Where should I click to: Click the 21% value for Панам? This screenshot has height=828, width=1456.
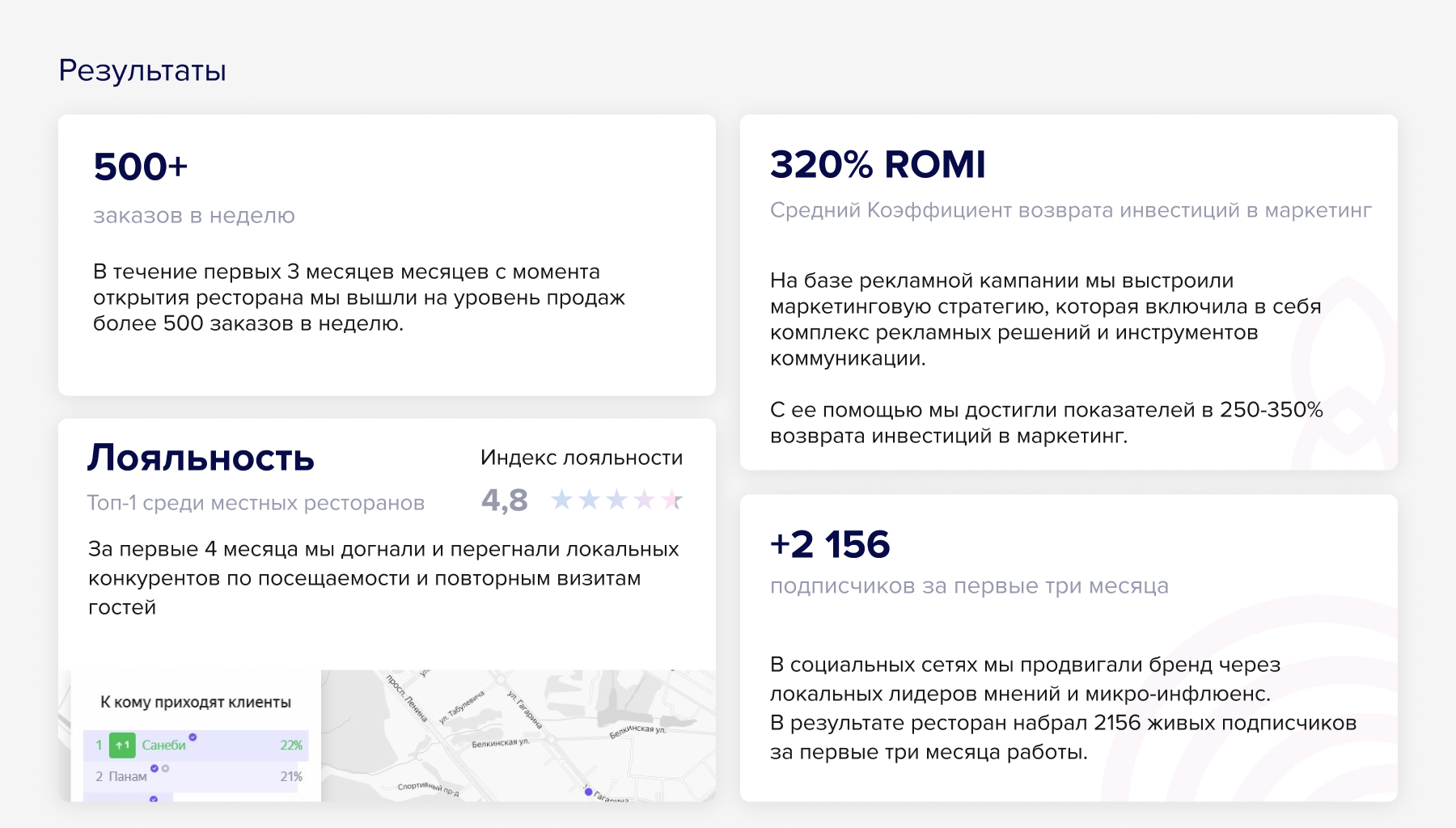pos(291,776)
